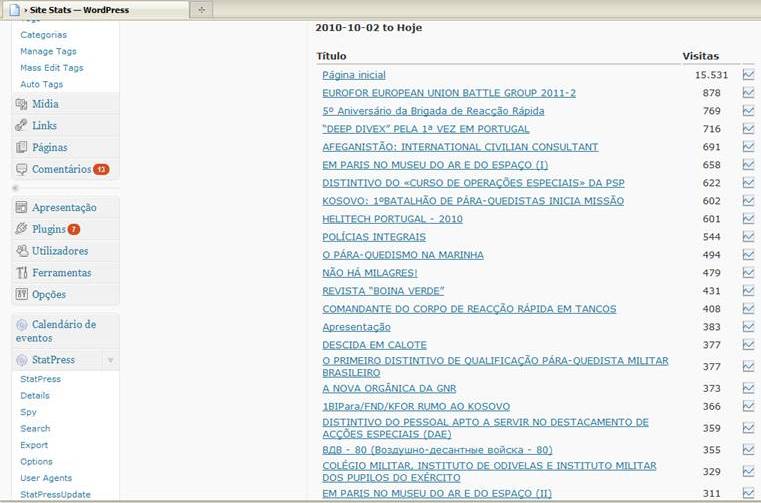
Task: Open the Utilizadores menu
Action: [x=60, y=251]
